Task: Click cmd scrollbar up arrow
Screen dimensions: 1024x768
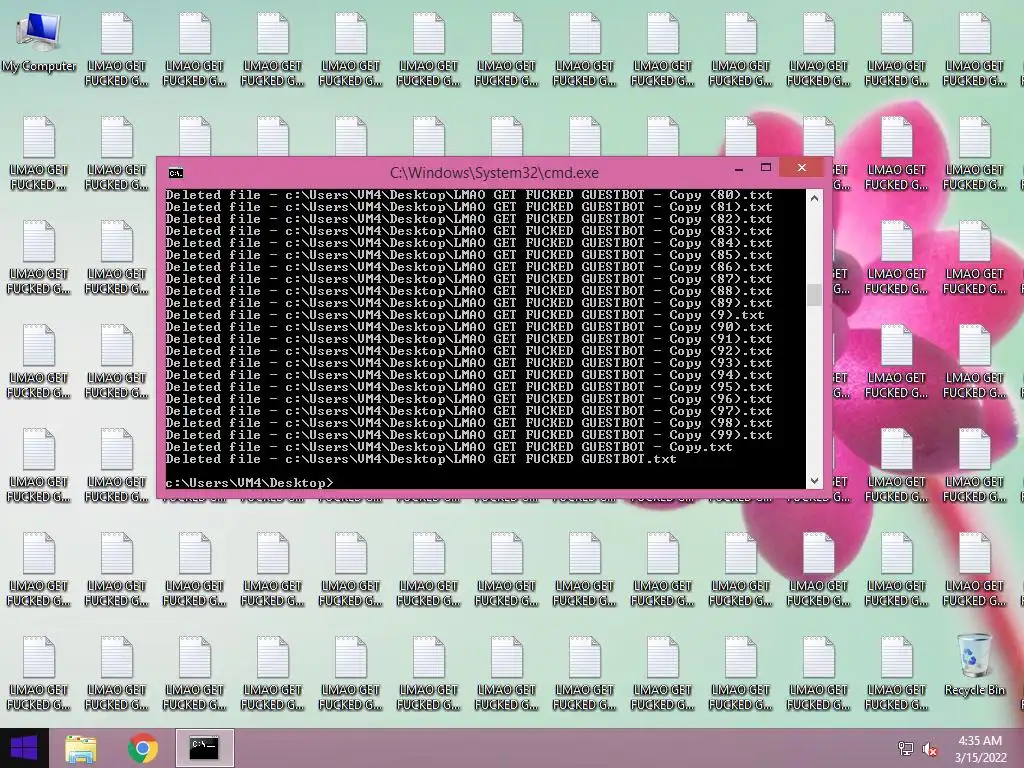Action: coord(814,198)
